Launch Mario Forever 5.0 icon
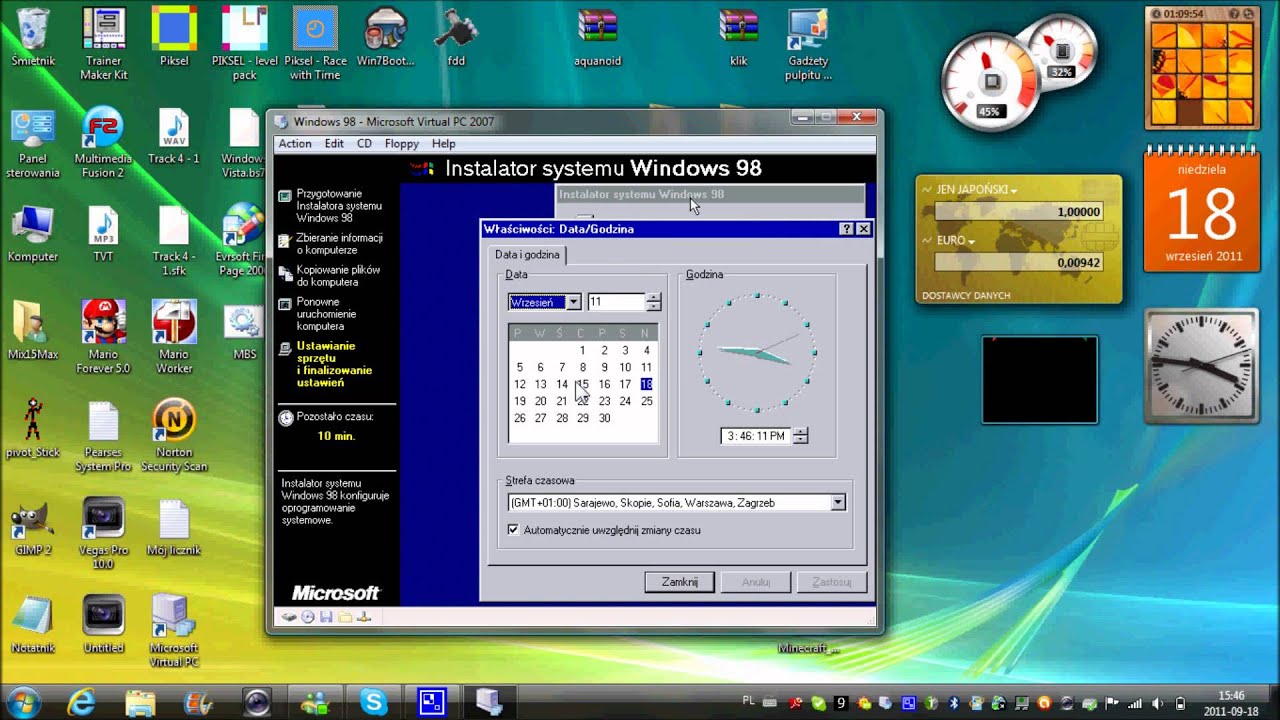 click(104, 337)
